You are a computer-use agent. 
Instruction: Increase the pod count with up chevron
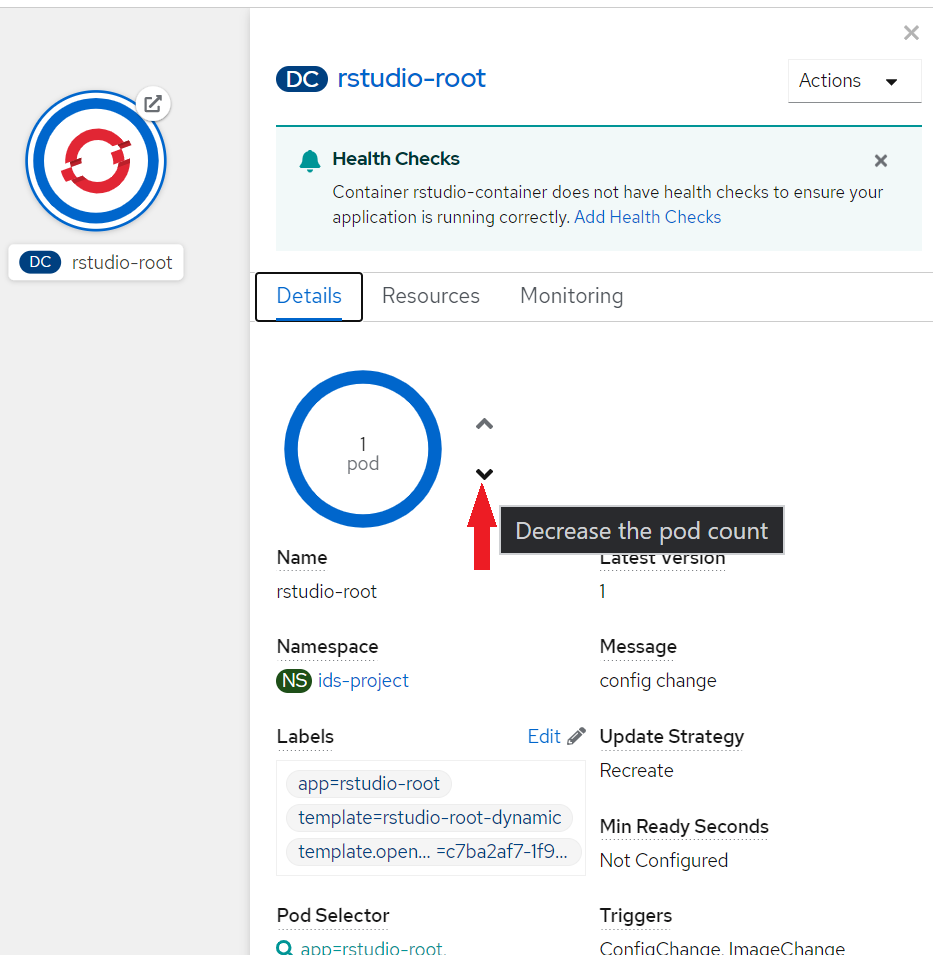(484, 424)
